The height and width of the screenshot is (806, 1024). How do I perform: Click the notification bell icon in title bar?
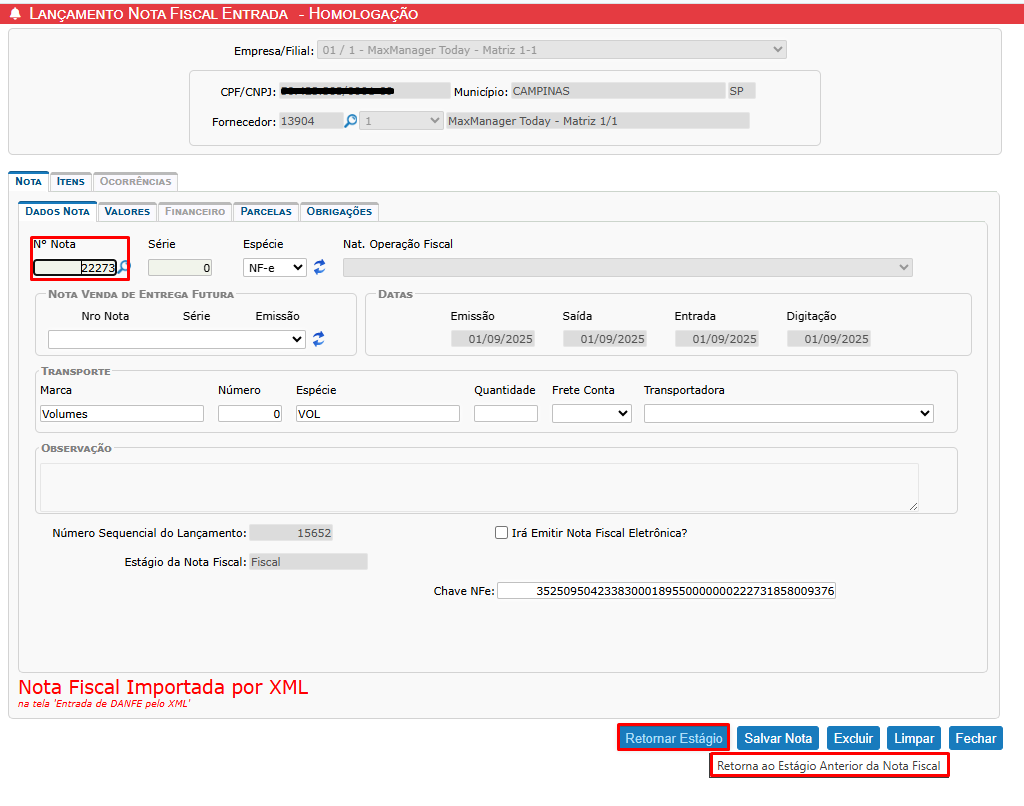click(x=15, y=14)
